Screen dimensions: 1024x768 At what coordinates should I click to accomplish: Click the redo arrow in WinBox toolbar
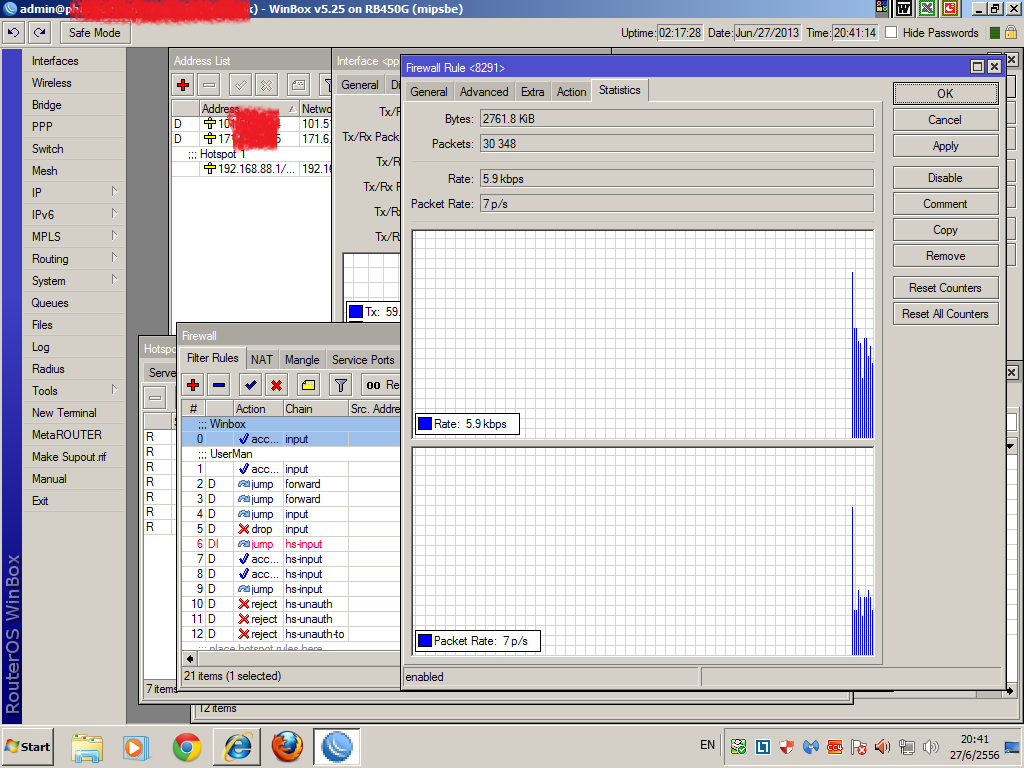(x=40, y=33)
